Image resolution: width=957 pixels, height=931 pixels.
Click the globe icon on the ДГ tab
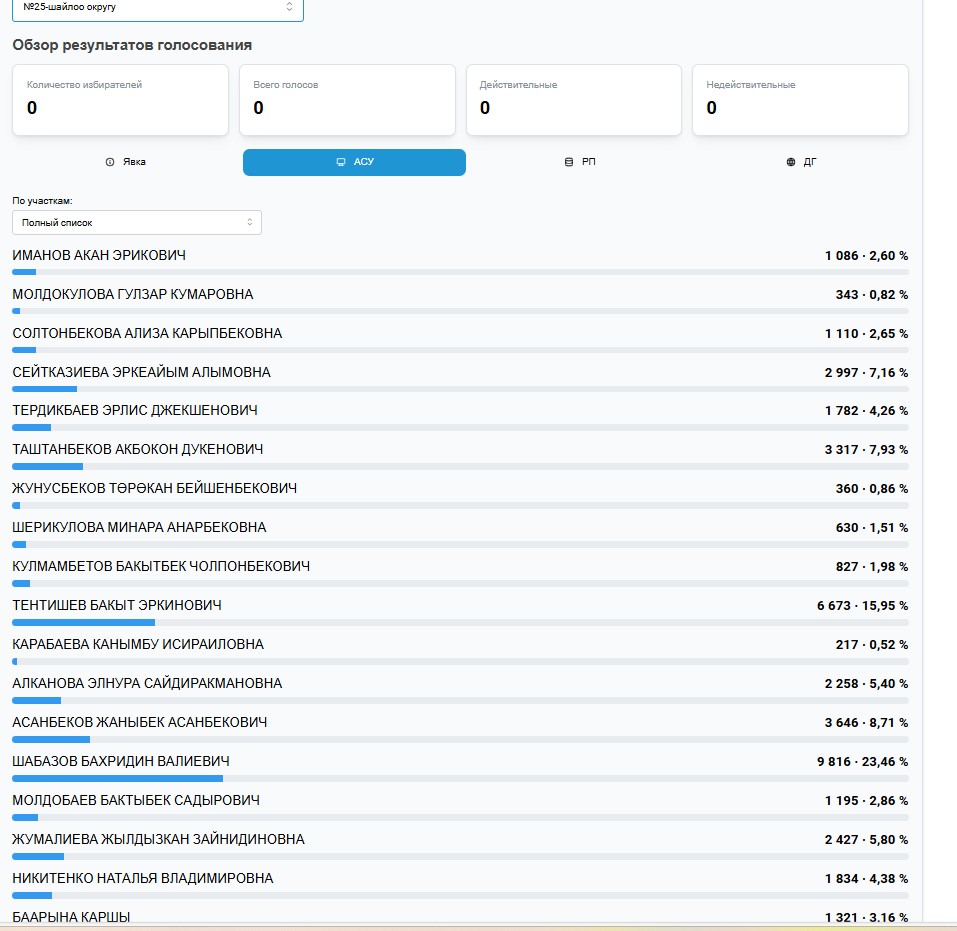[x=791, y=162]
